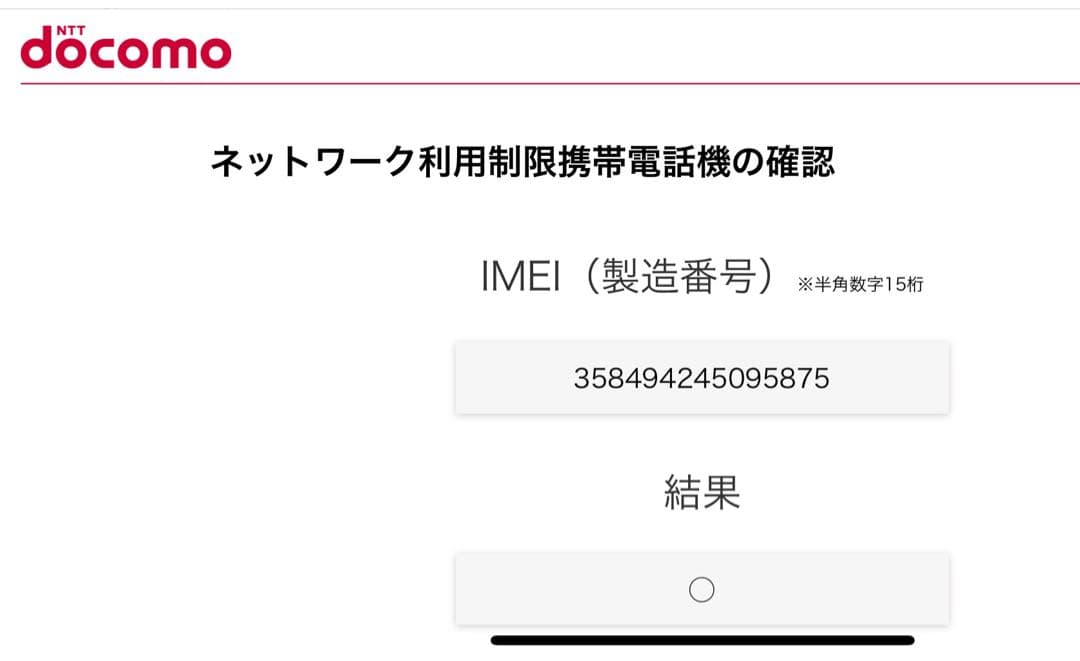This screenshot has height=661, width=1080.
Task: Click the red divider line under logo
Action: pyautogui.click(x=540, y=83)
